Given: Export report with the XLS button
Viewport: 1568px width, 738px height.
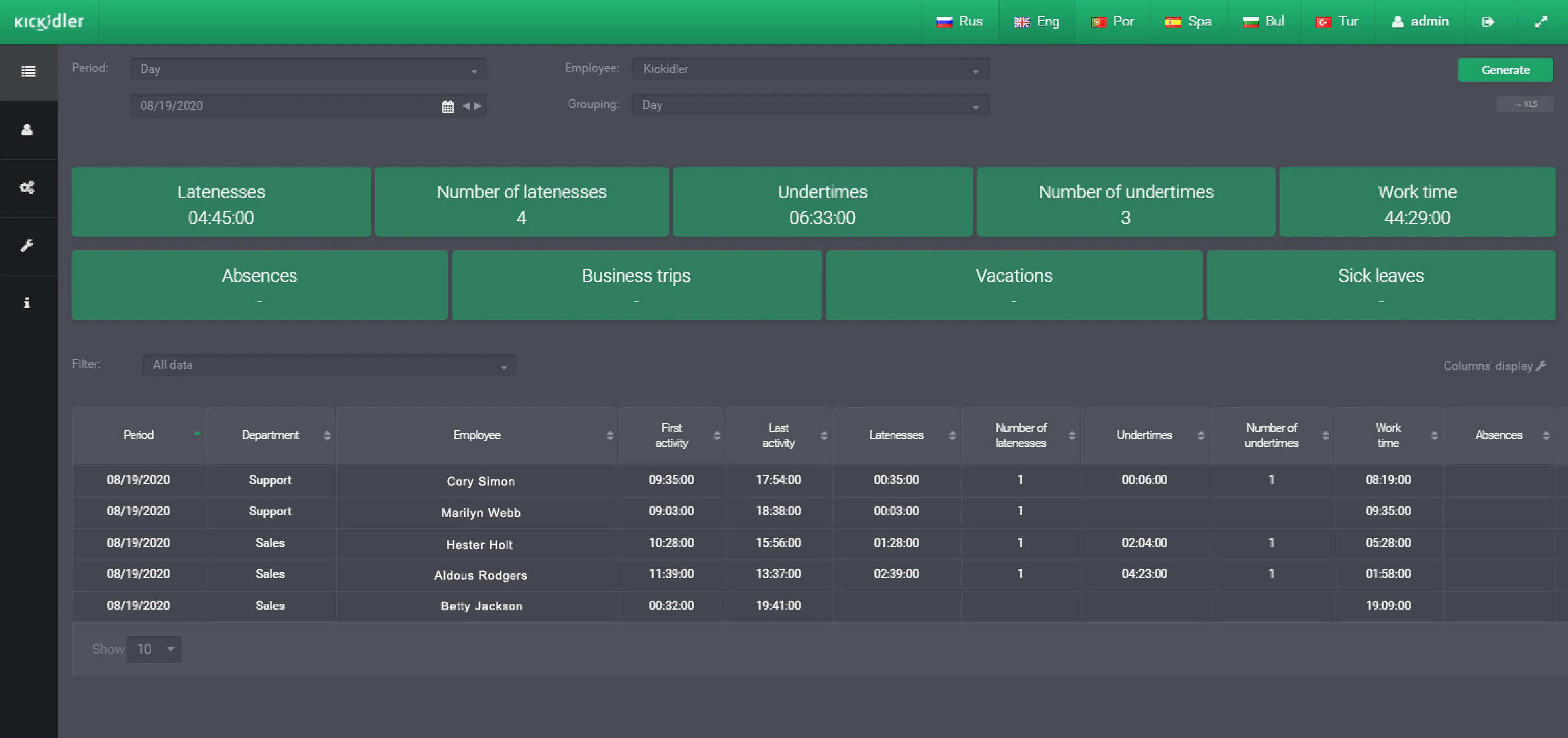Looking at the screenshot, I should [x=1525, y=104].
